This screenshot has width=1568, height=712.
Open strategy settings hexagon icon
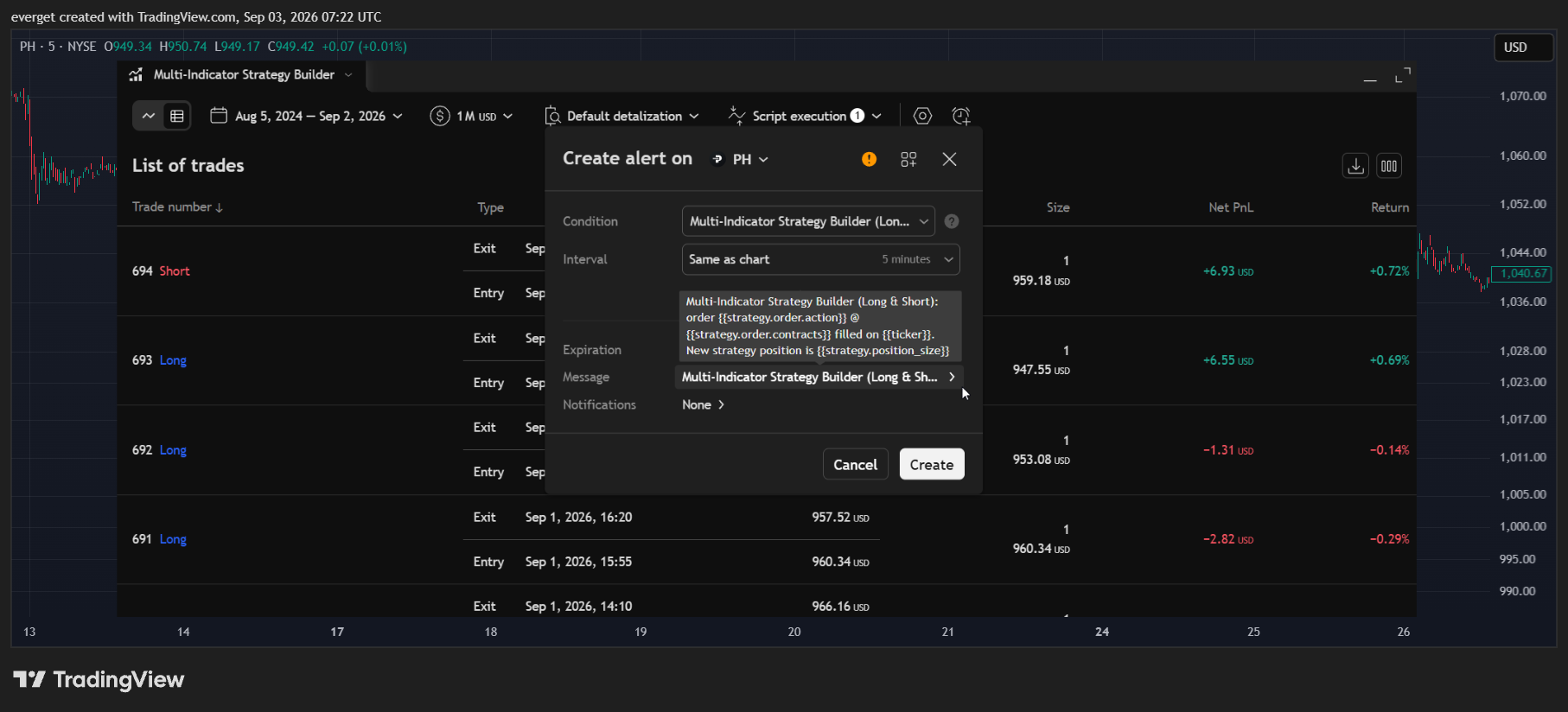click(922, 116)
